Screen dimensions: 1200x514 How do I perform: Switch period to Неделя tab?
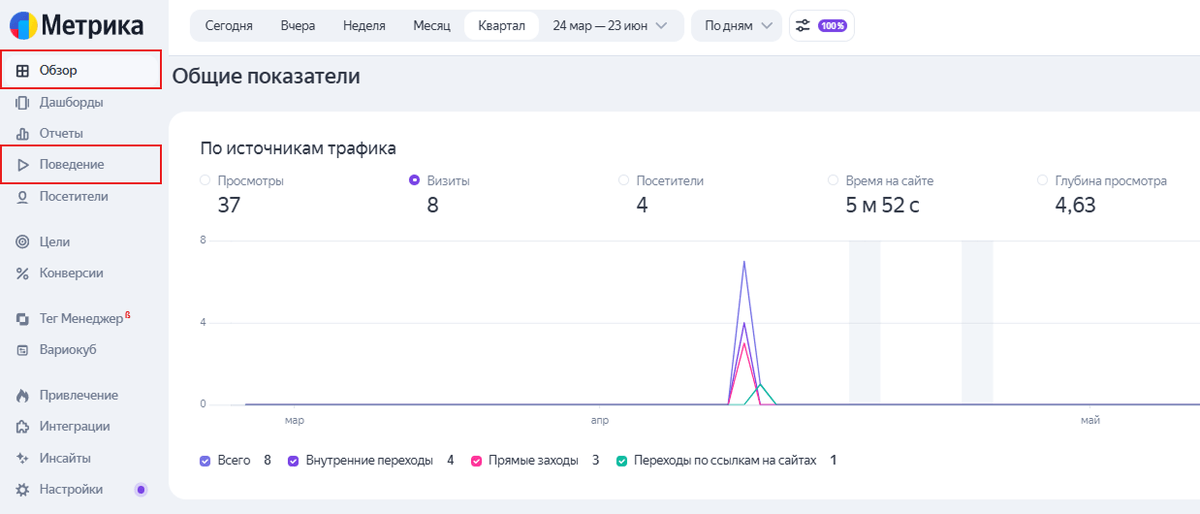[364, 26]
